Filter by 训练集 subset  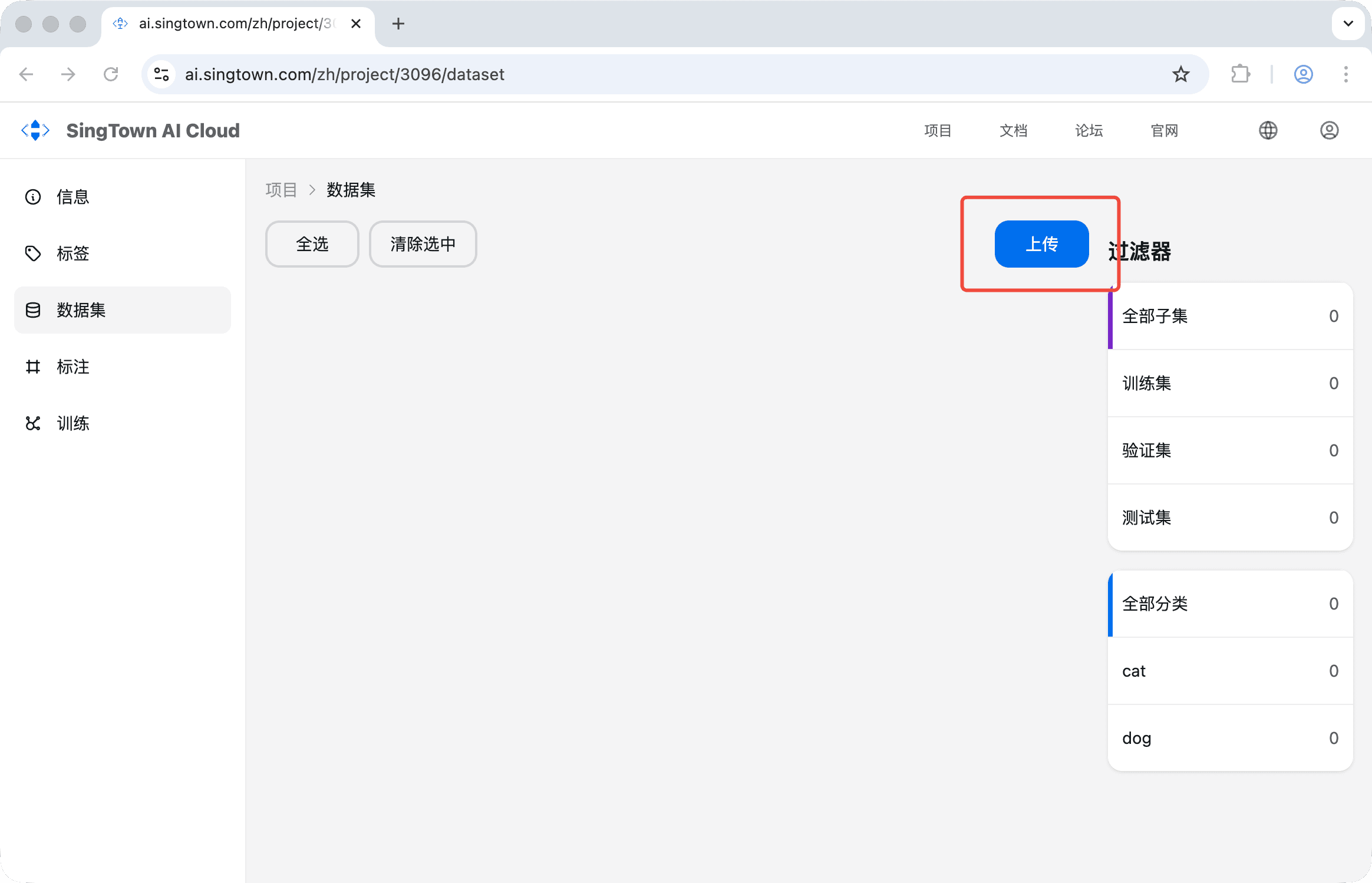tap(1230, 383)
